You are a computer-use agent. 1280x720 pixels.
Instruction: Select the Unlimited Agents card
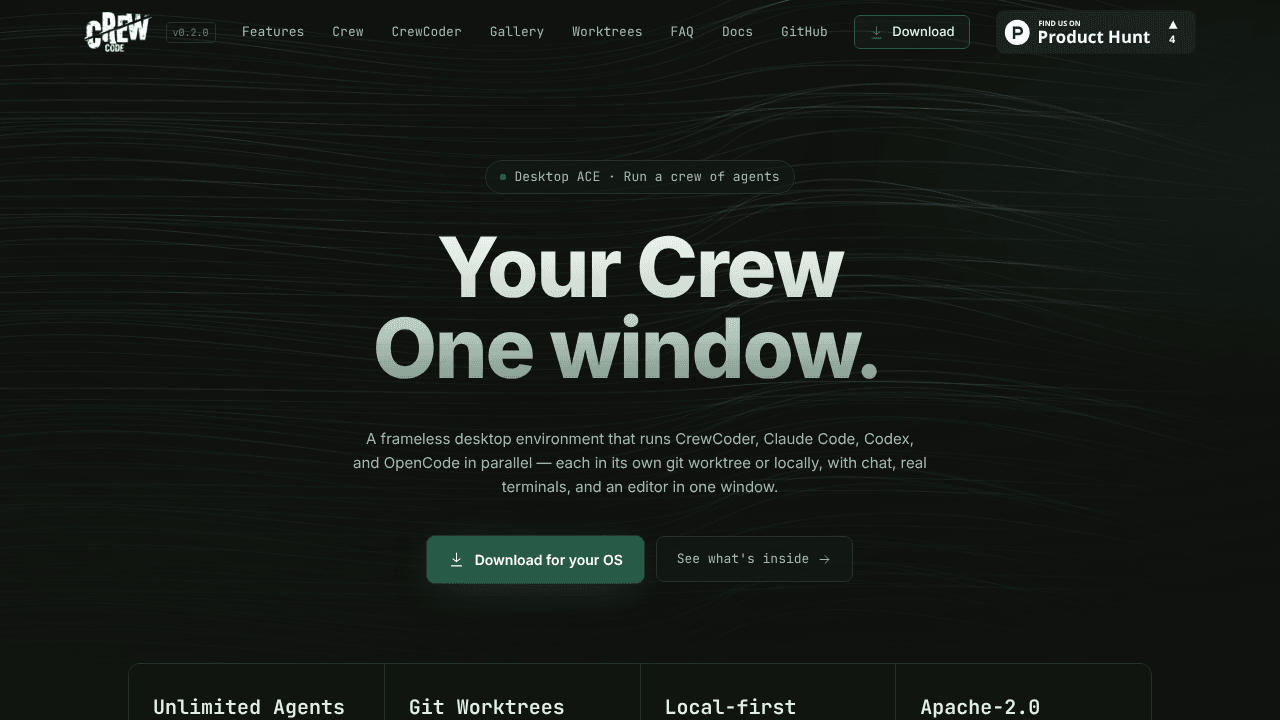click(x=257, y=692)
